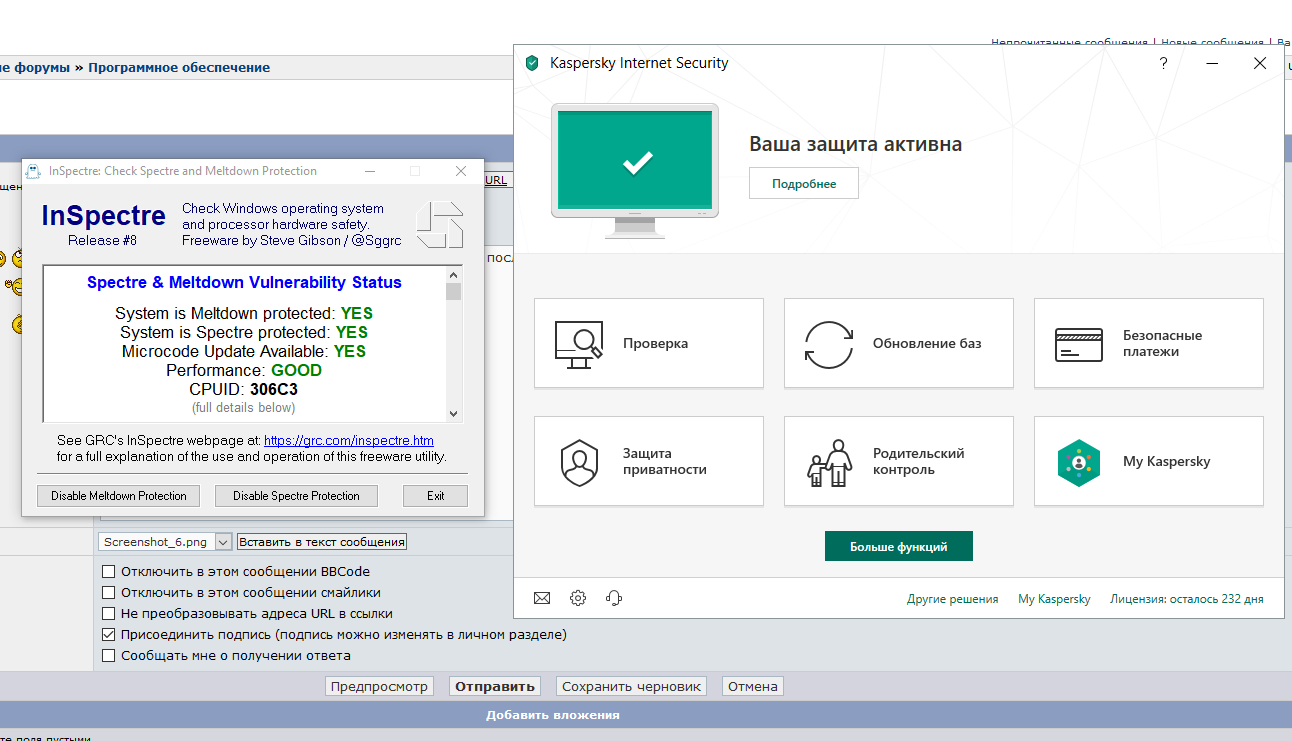1292x741 pixels.
Task: Click "Вставить в текст сообщения" button
Action: [322, 542]
